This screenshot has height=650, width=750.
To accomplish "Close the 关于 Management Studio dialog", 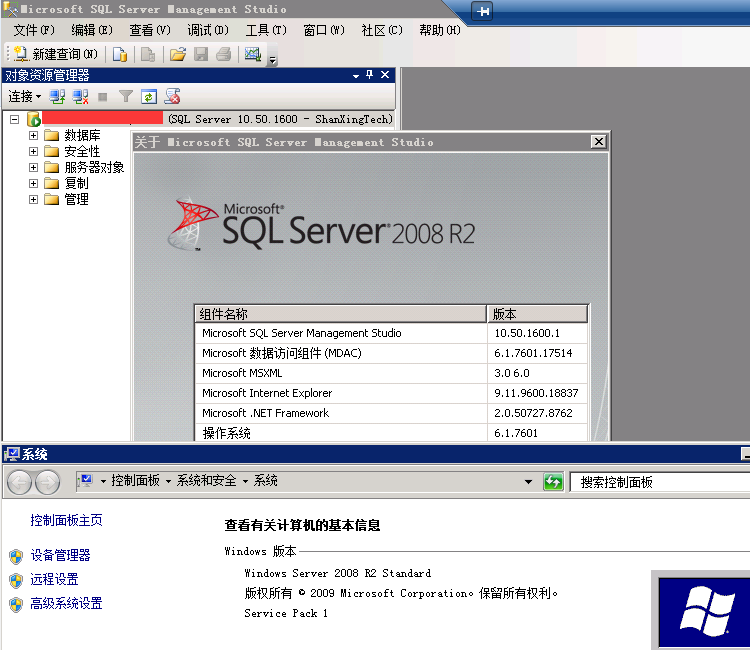I will (x=598, y=142).
